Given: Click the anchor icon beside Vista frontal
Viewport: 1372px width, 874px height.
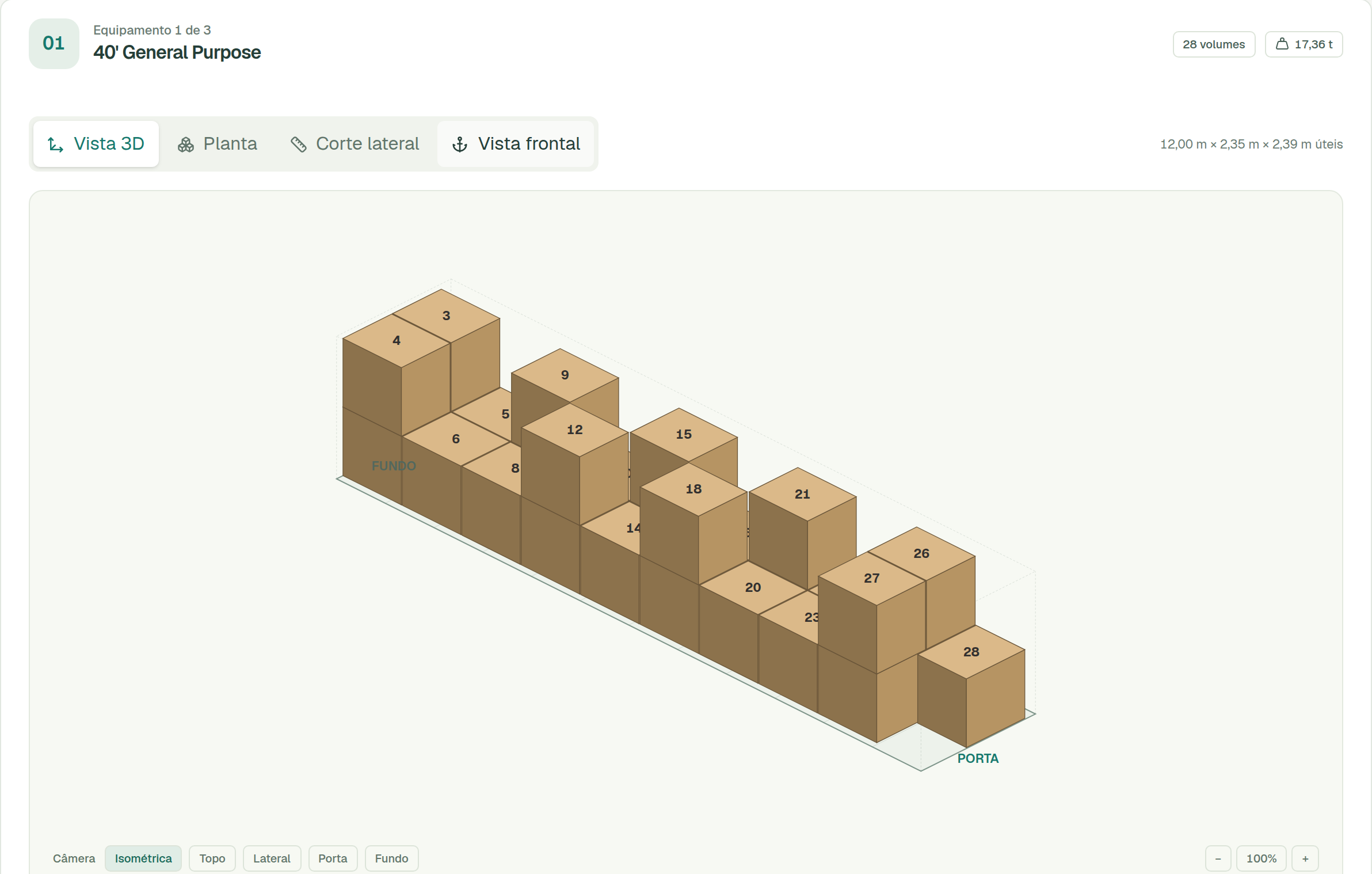Looking at the screenshot, I should [x=460, y=145].
